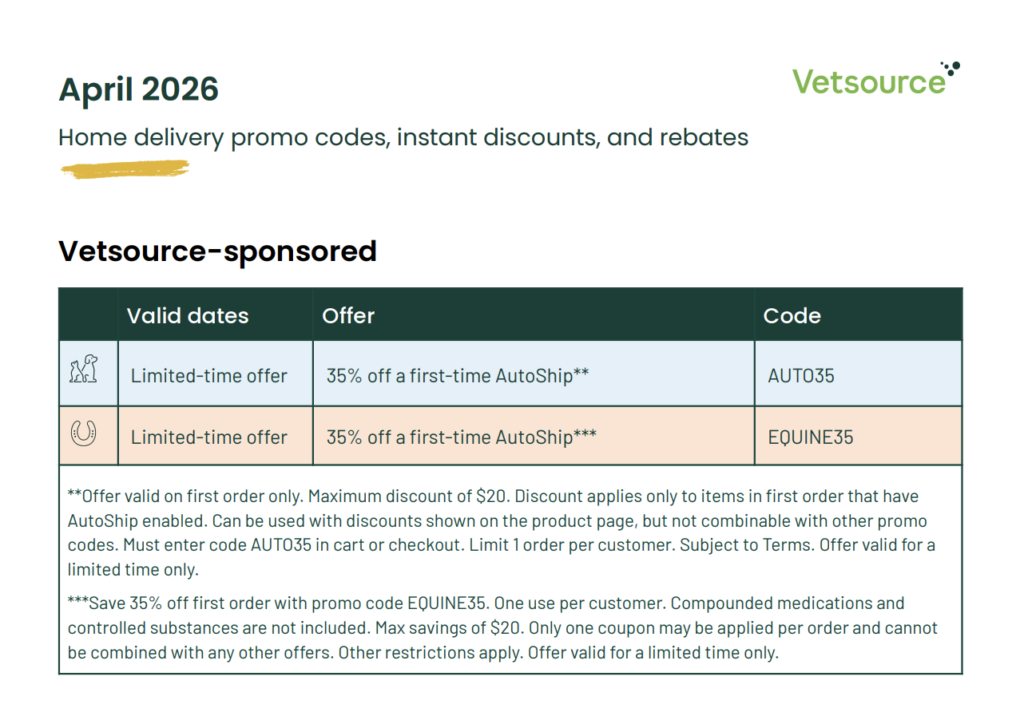Click the AutoShip offer with two asterisks
1024x712 pixels.
coord(457,376)
